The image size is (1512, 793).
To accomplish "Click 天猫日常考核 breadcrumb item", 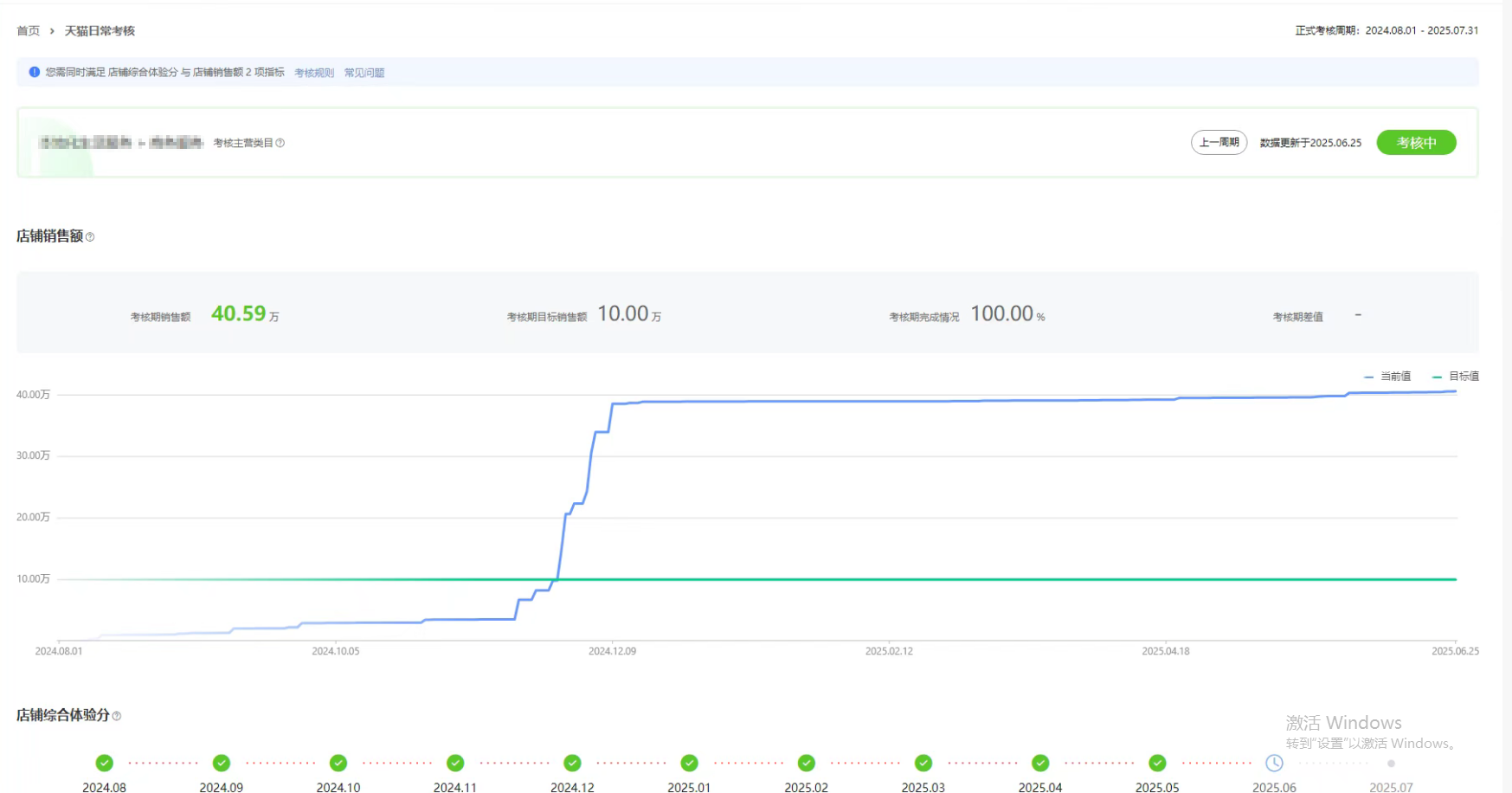I will tap(100, 31).
